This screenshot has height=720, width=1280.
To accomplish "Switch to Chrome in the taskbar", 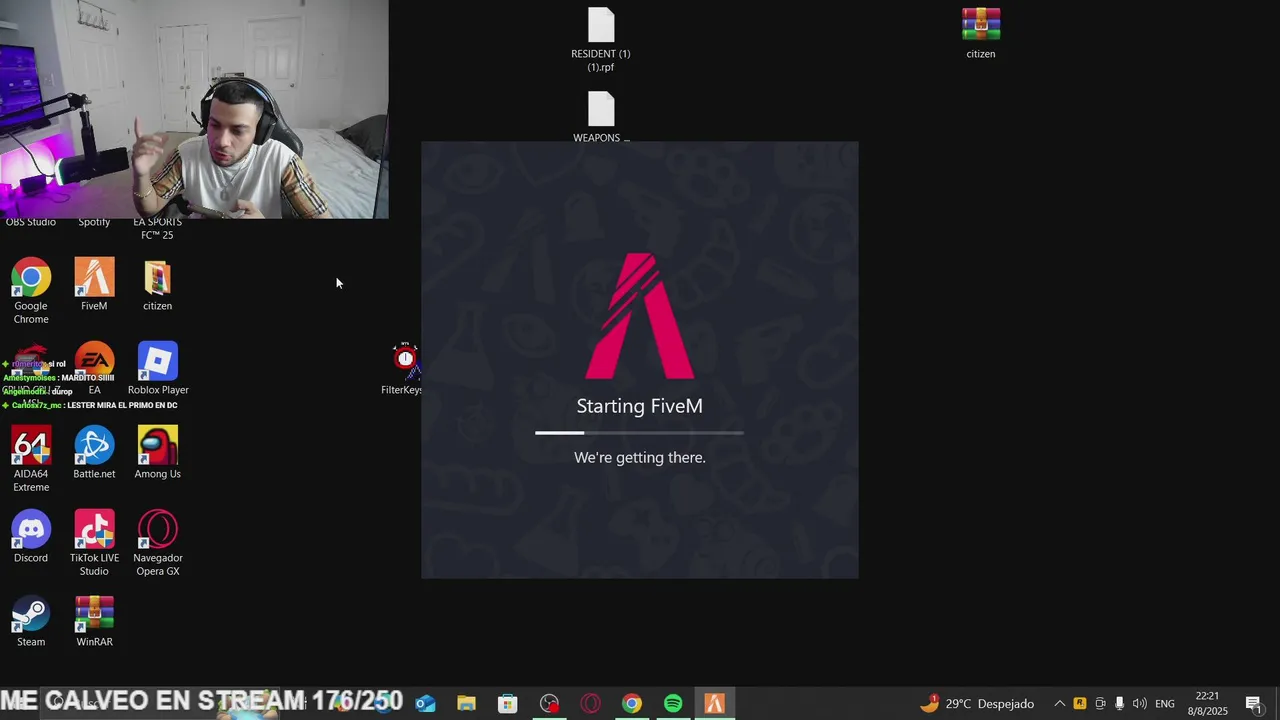I will 631,704.
